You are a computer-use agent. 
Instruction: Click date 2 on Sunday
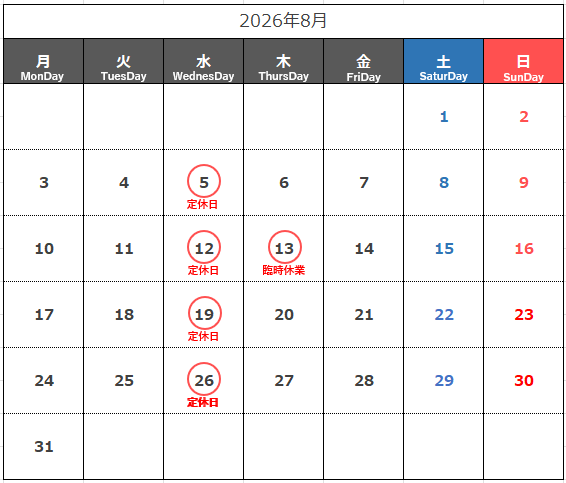(x=524, y=117)
